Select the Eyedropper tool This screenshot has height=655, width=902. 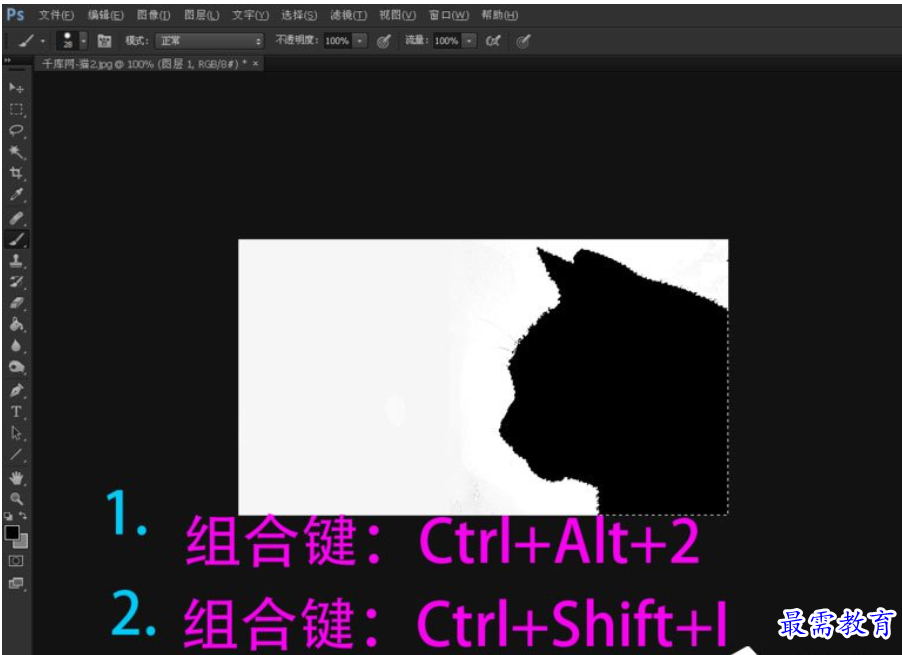pyautogui.click(x=16, y=195)
